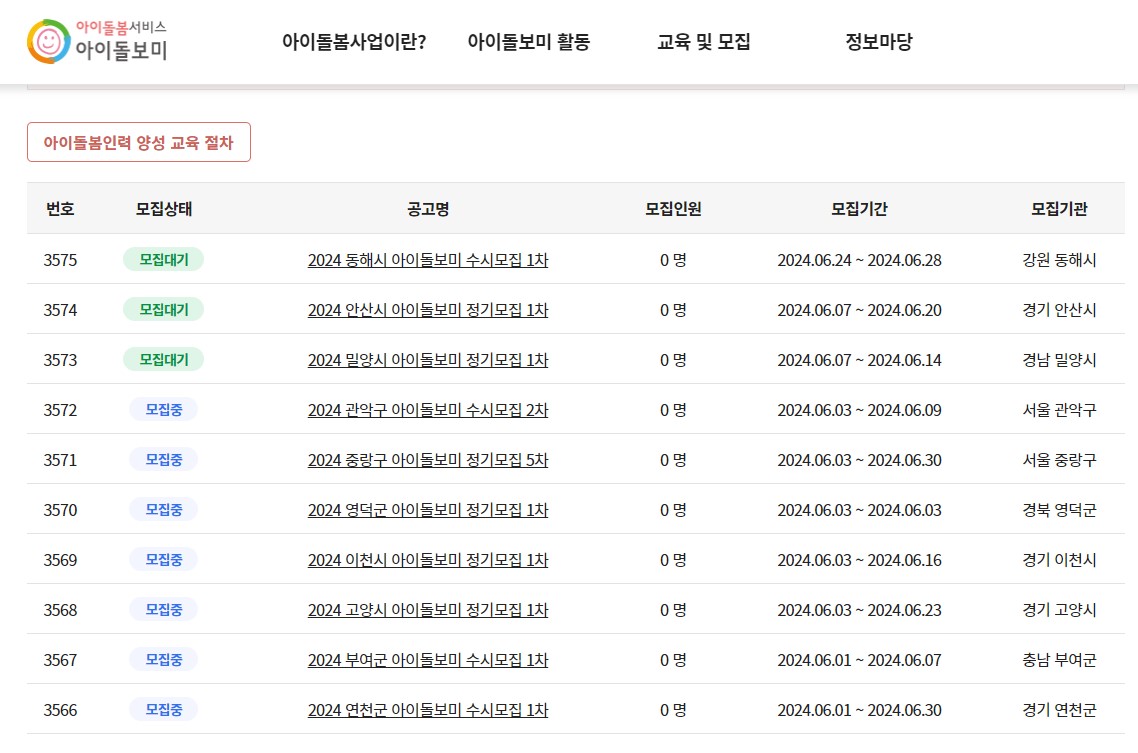Click 모집중 badge in row 3568
Viewport: 1138px width, 753px height.
click(x=163, y=609)
